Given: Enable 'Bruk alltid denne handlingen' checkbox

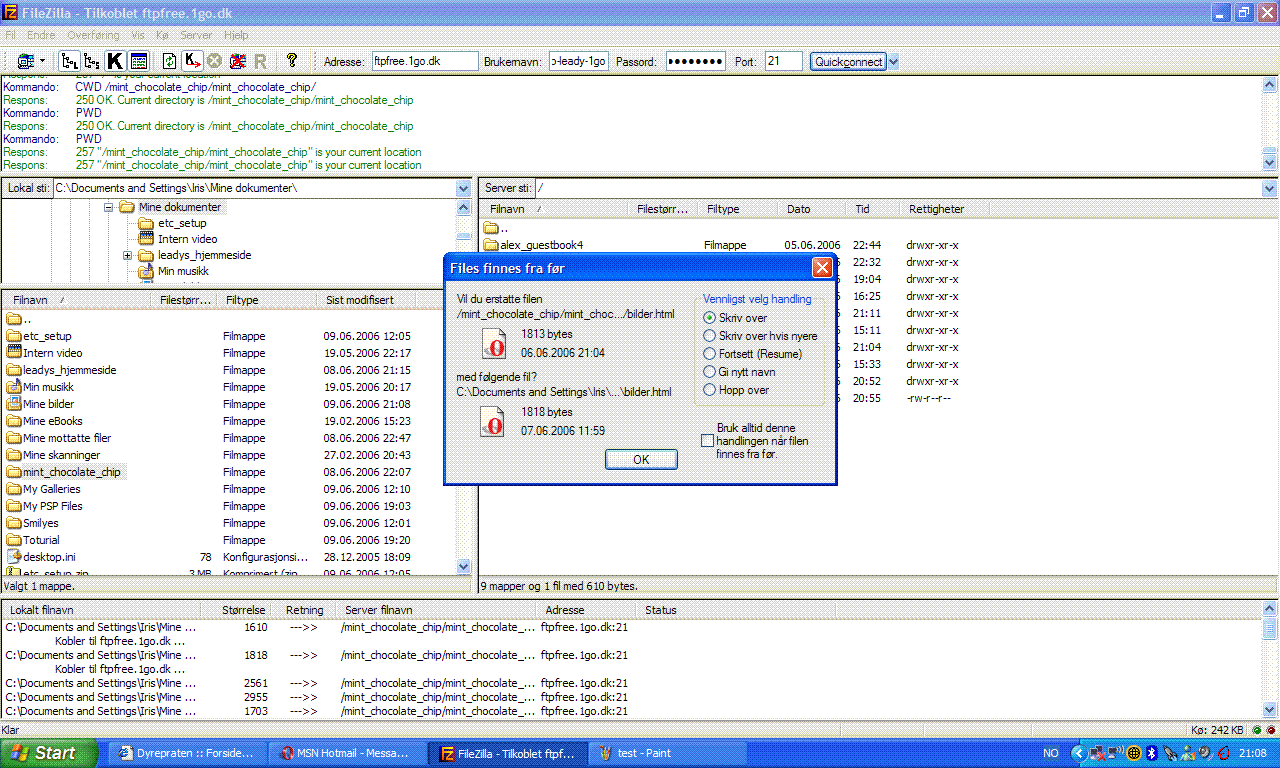Looking at the screenshot, I should pos(708,441).
